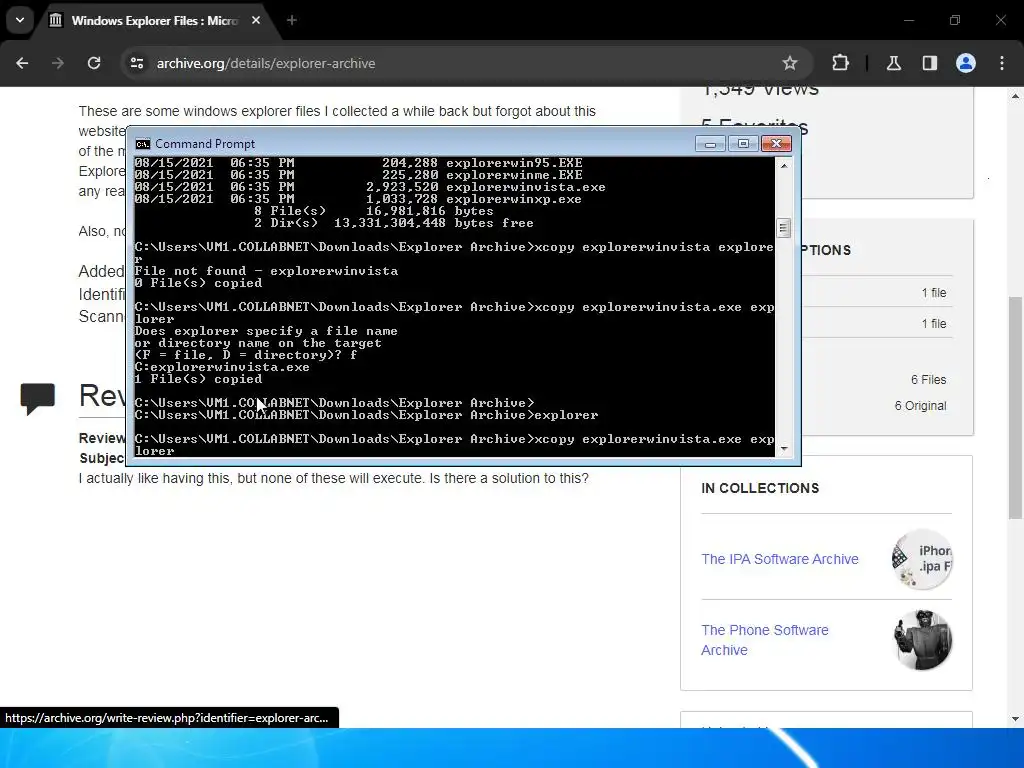Select Windows Explorer Files browser tab

[154, 21]
